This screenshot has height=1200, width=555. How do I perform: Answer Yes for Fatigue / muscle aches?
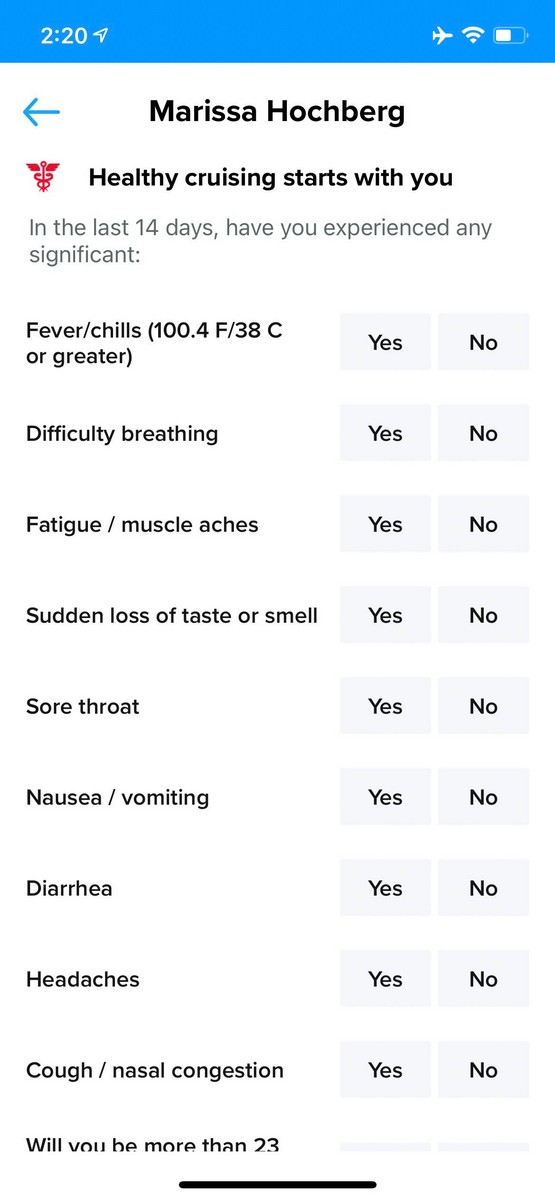click(385, 524)
